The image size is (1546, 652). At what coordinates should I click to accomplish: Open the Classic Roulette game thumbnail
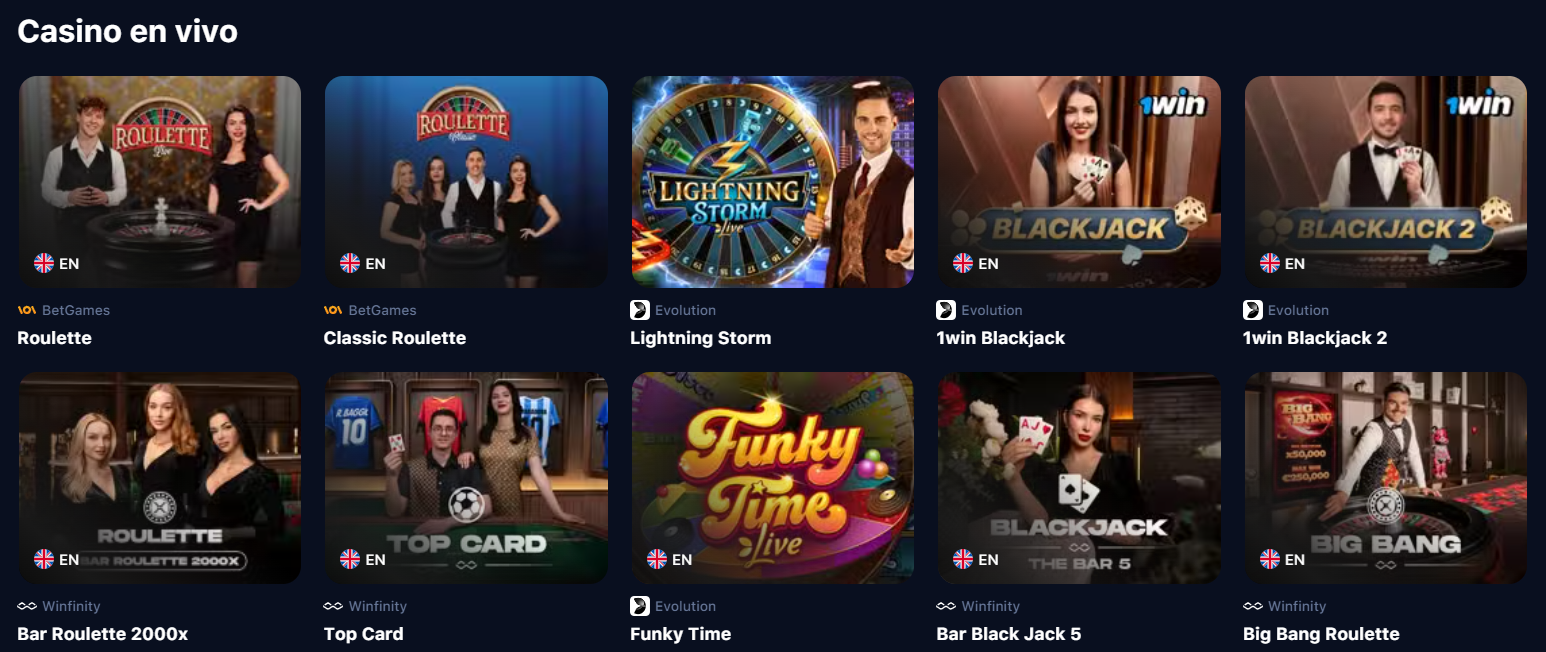[466, 182]
